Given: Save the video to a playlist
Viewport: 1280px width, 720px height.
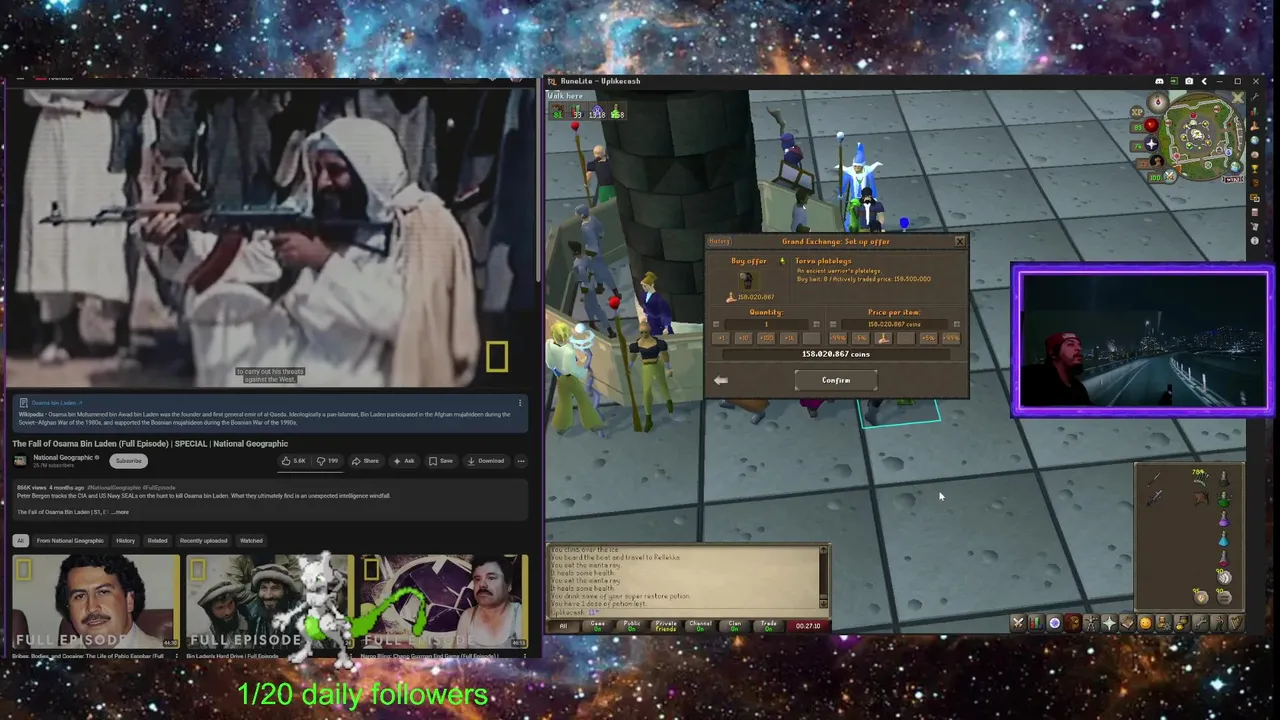Looking at the screenshot, I should click(441, 461).
